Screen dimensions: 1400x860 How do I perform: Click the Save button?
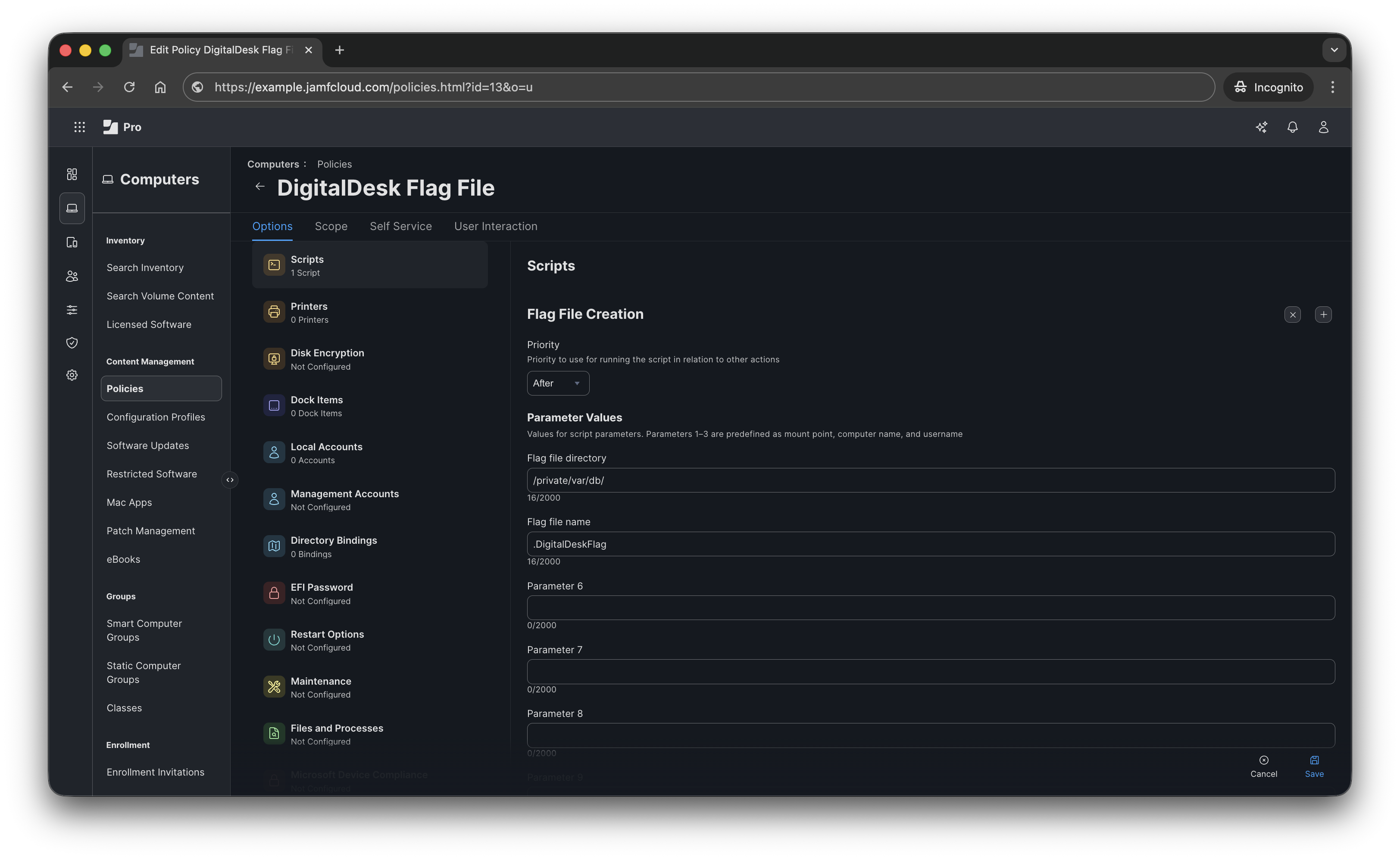1314,766
